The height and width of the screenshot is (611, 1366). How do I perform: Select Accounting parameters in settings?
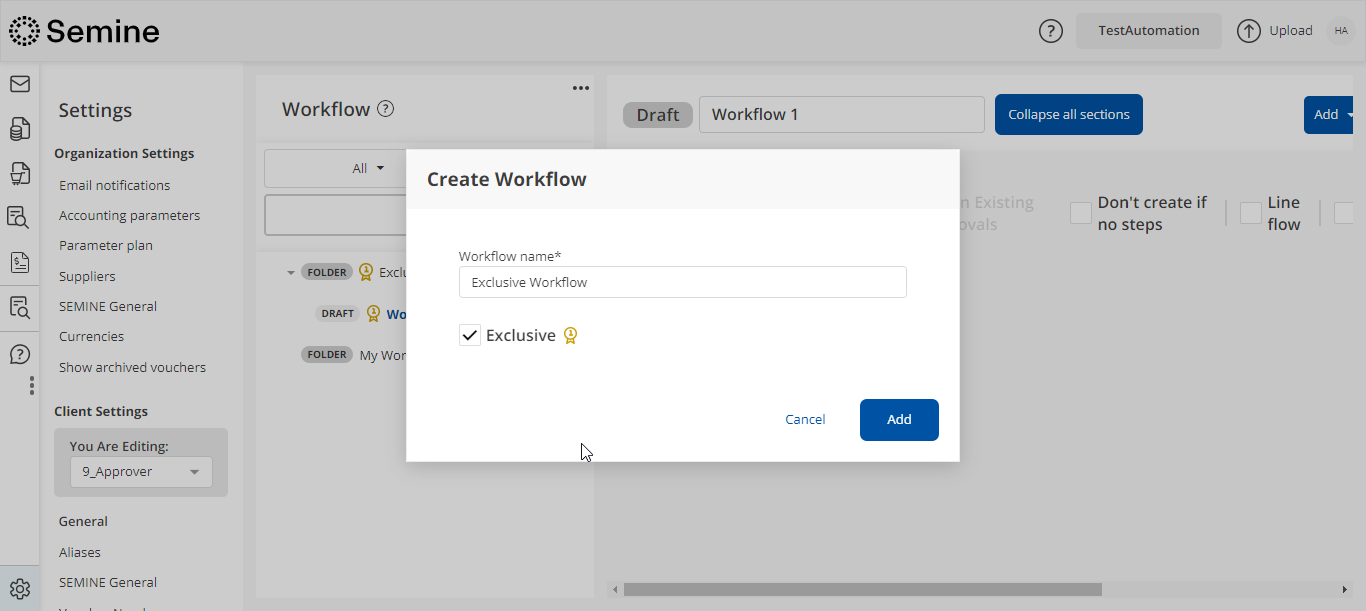(129, 215)
